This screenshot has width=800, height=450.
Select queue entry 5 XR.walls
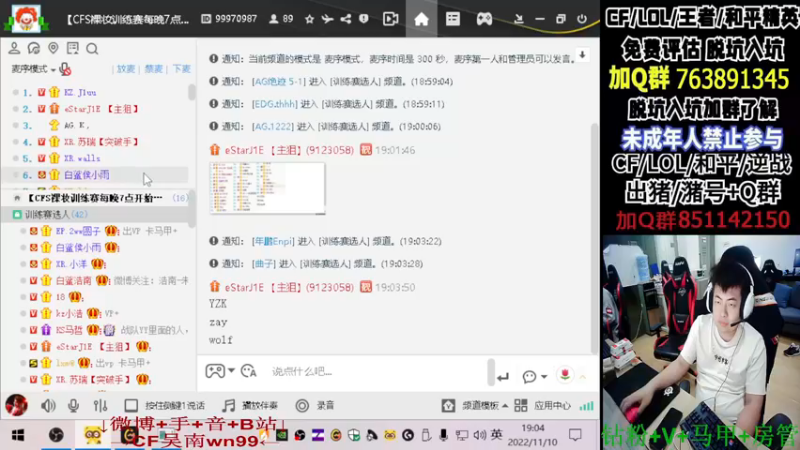pyautogui.click(x=94, y=158)
